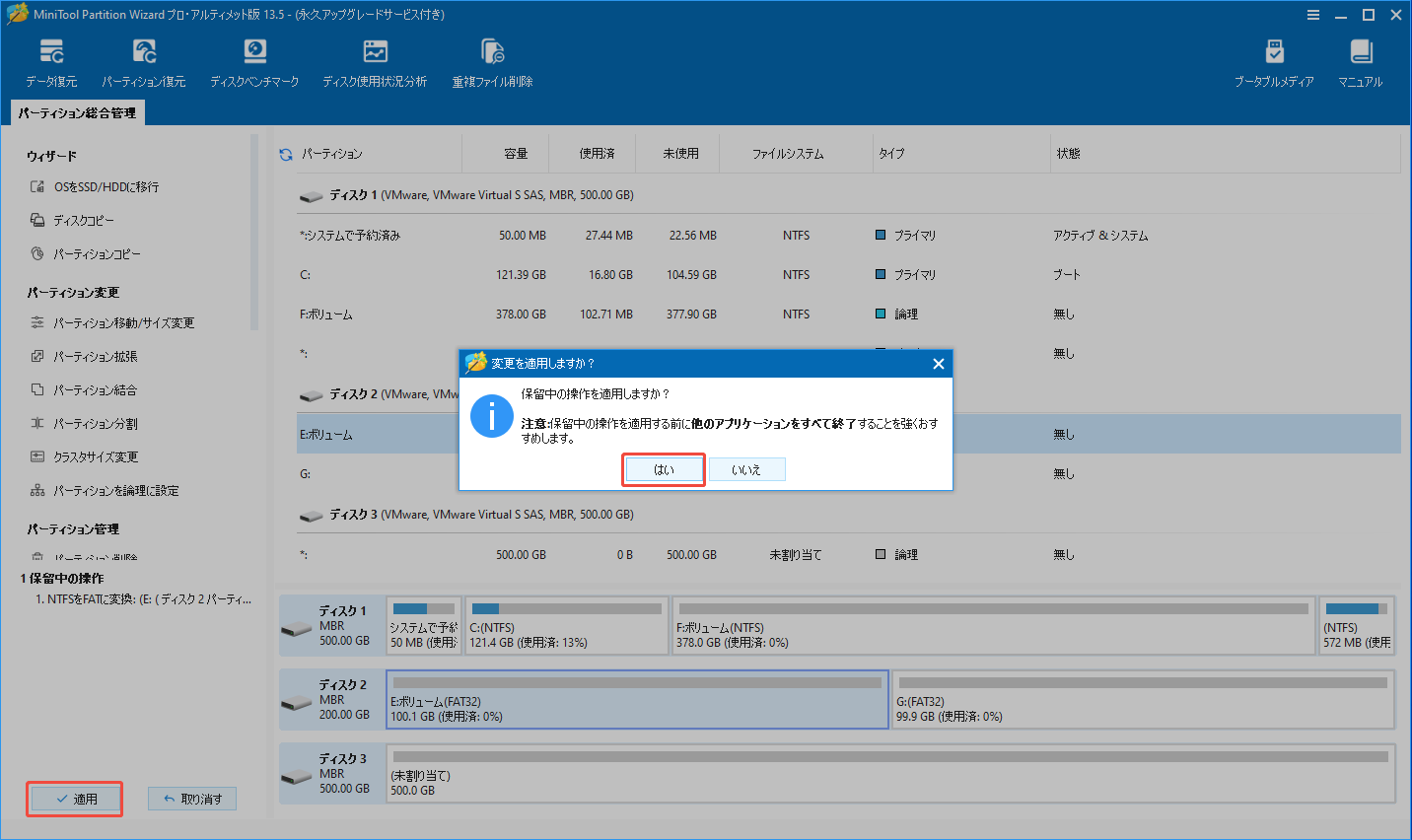
Task: Click はい to confirm pending operations
Action: 663,469
